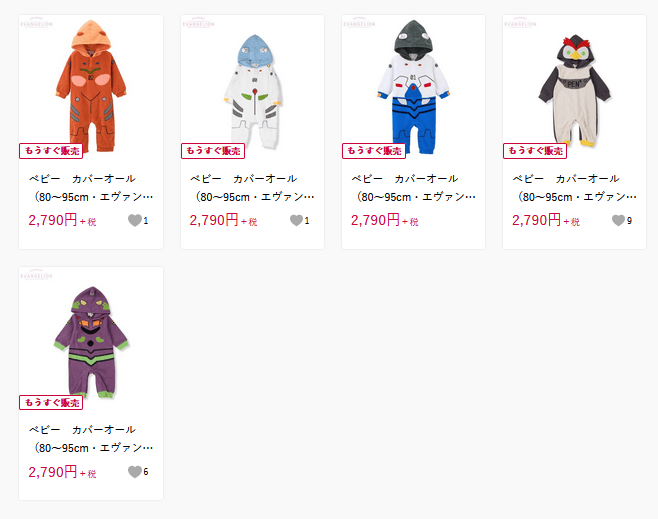Click the blue coverall's product title
Image resolution: width=658 pixels, height=519 pixels.
pyautogui.click(x=413, y=188)
